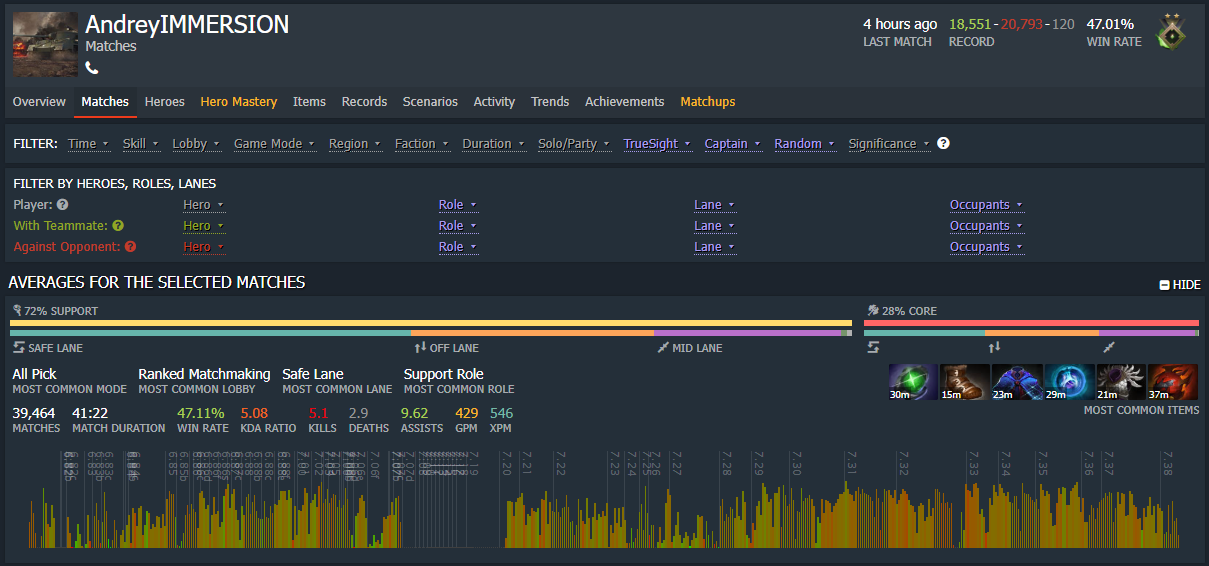This screenshot has width=1209, height=566.
Task: Click the AndreyIMMERSION player name link
Action: tap(187, 25)
